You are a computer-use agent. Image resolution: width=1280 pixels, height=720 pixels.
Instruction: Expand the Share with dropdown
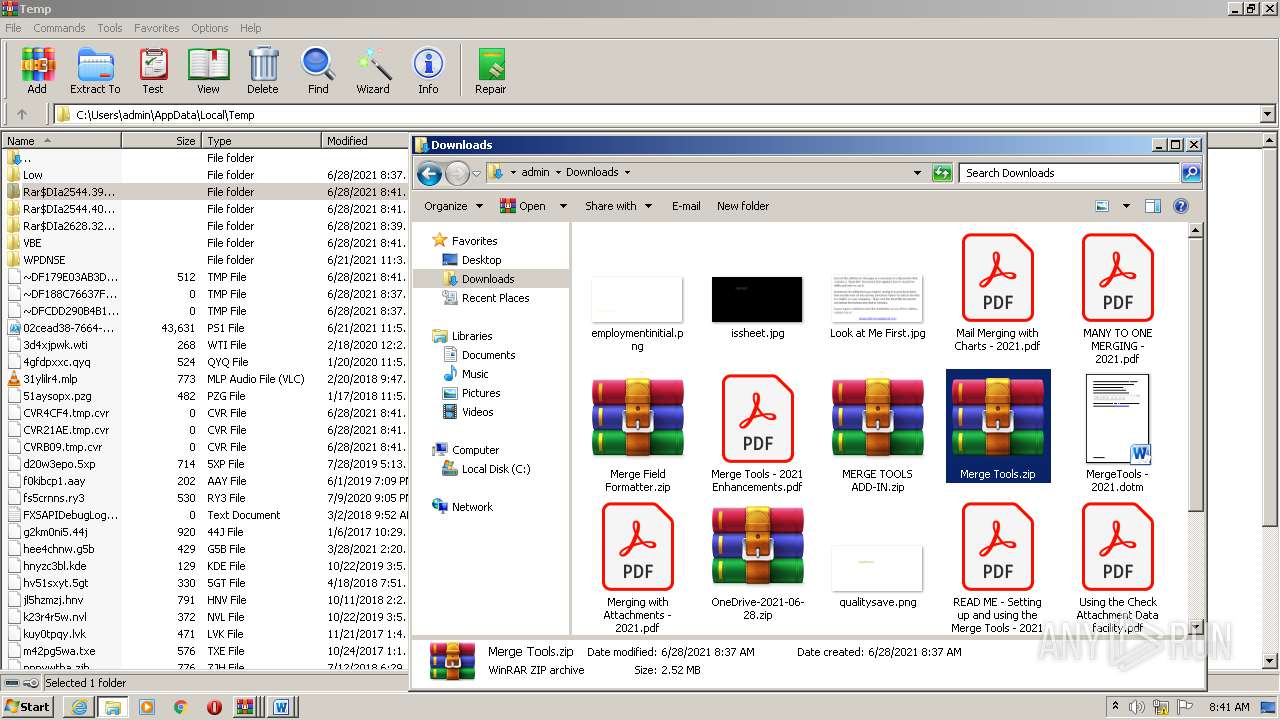[x=618, y=206]
